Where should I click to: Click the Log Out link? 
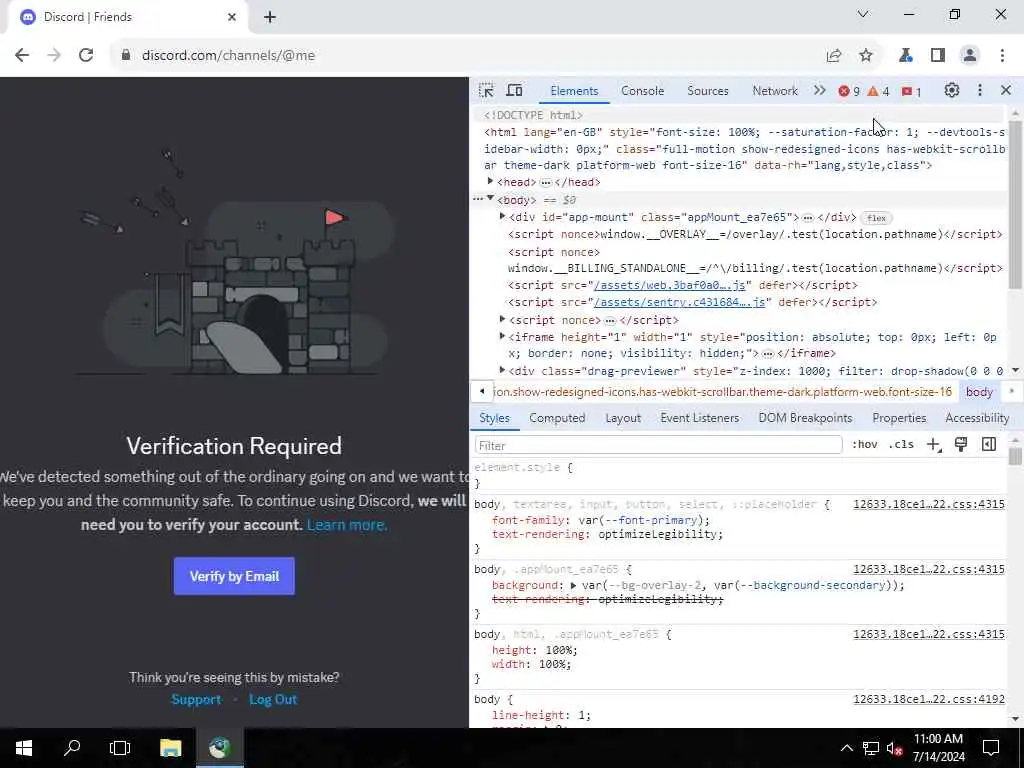(x=273, y=699)
